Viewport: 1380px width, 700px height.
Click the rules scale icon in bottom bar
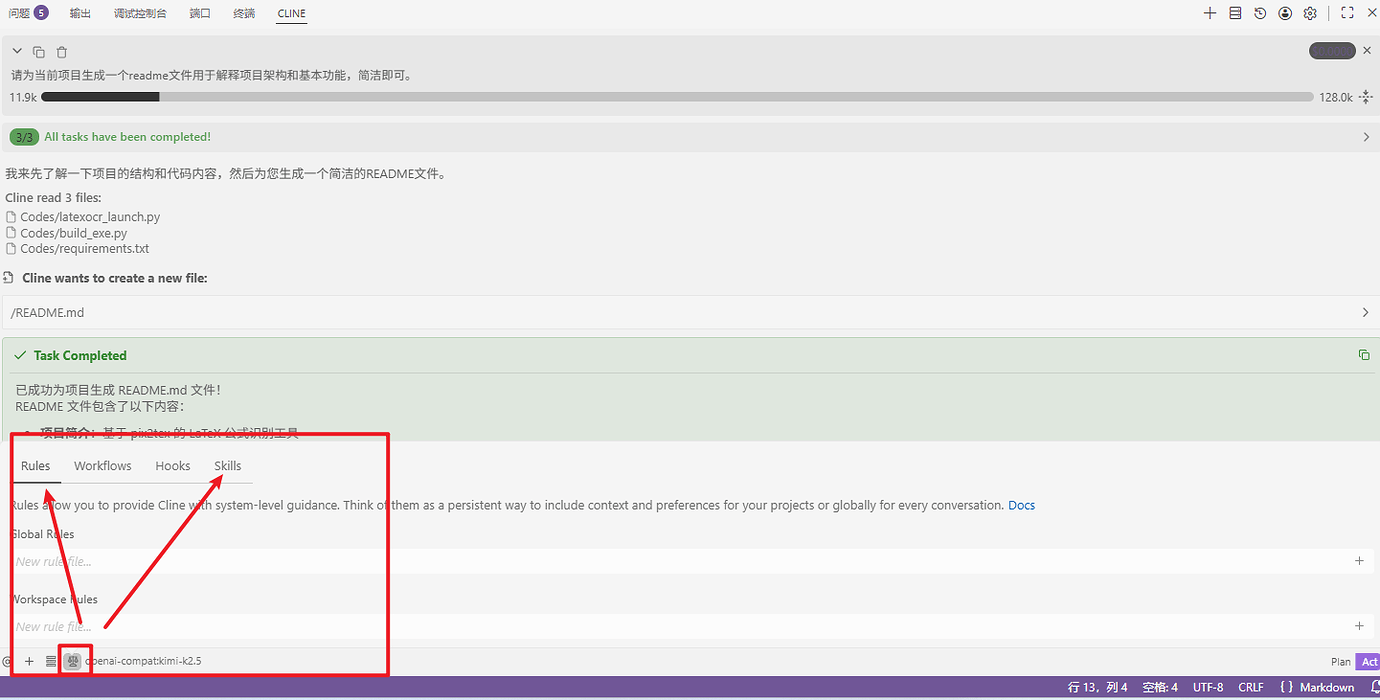coord(73,661)
